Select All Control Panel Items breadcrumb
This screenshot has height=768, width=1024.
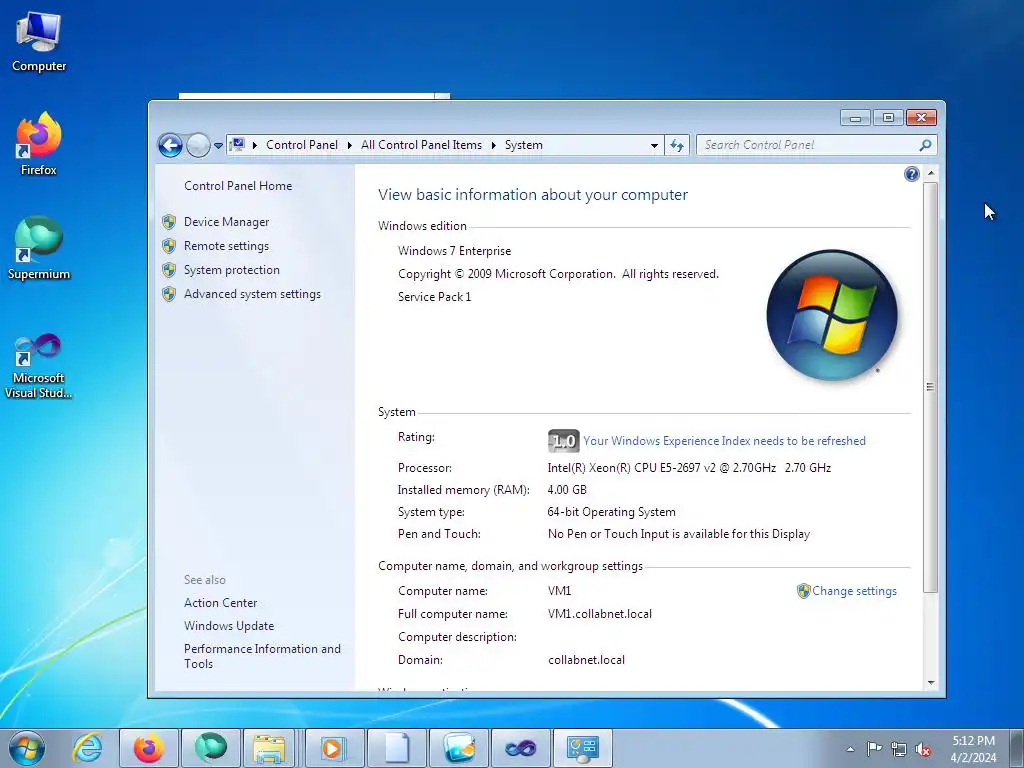[421, 145]
